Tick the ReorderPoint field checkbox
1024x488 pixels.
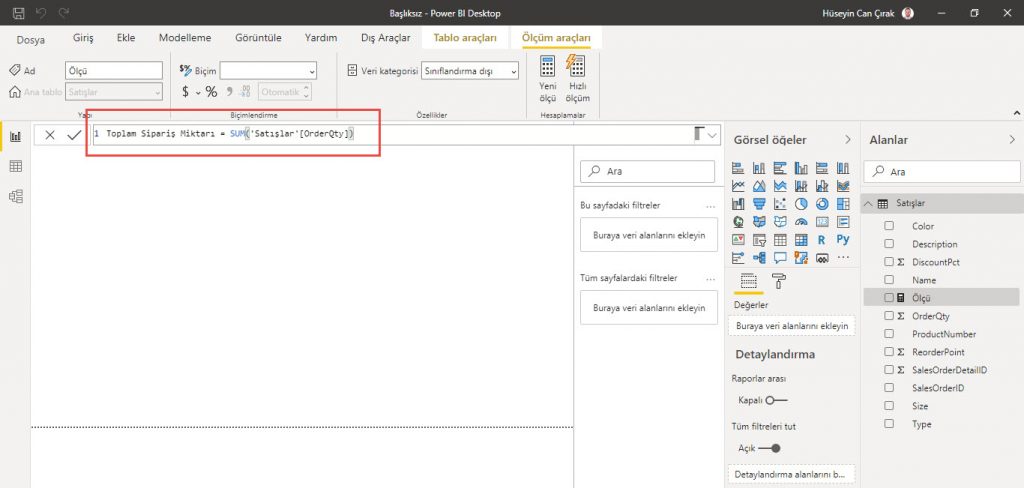pyautogui.click(x=889, y=351)
